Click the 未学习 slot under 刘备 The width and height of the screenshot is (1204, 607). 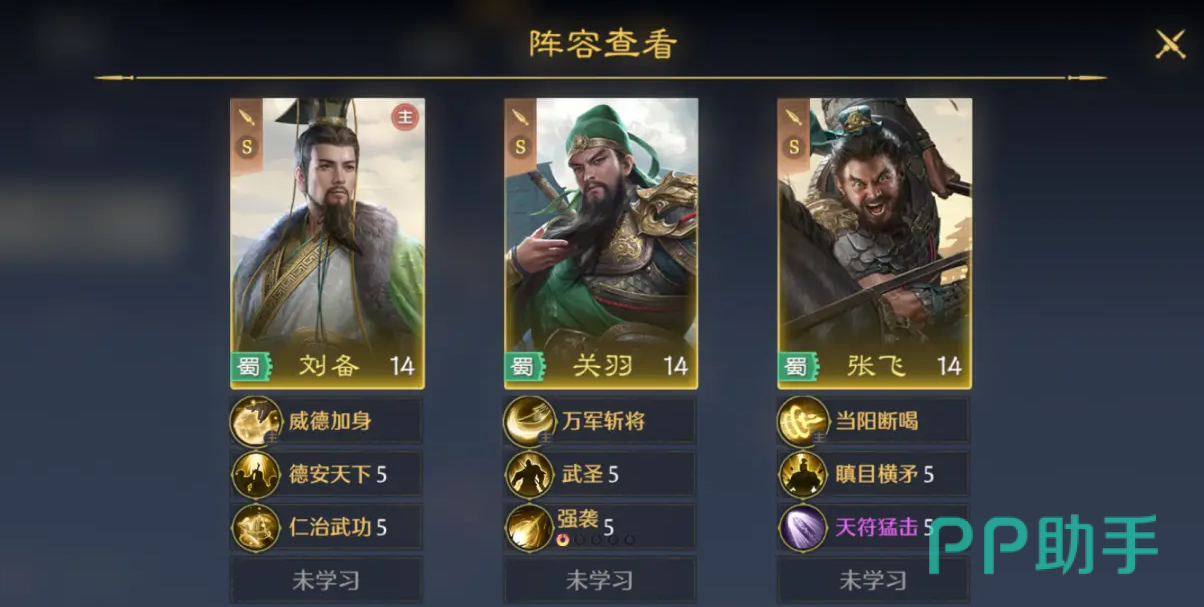[327, 580]
